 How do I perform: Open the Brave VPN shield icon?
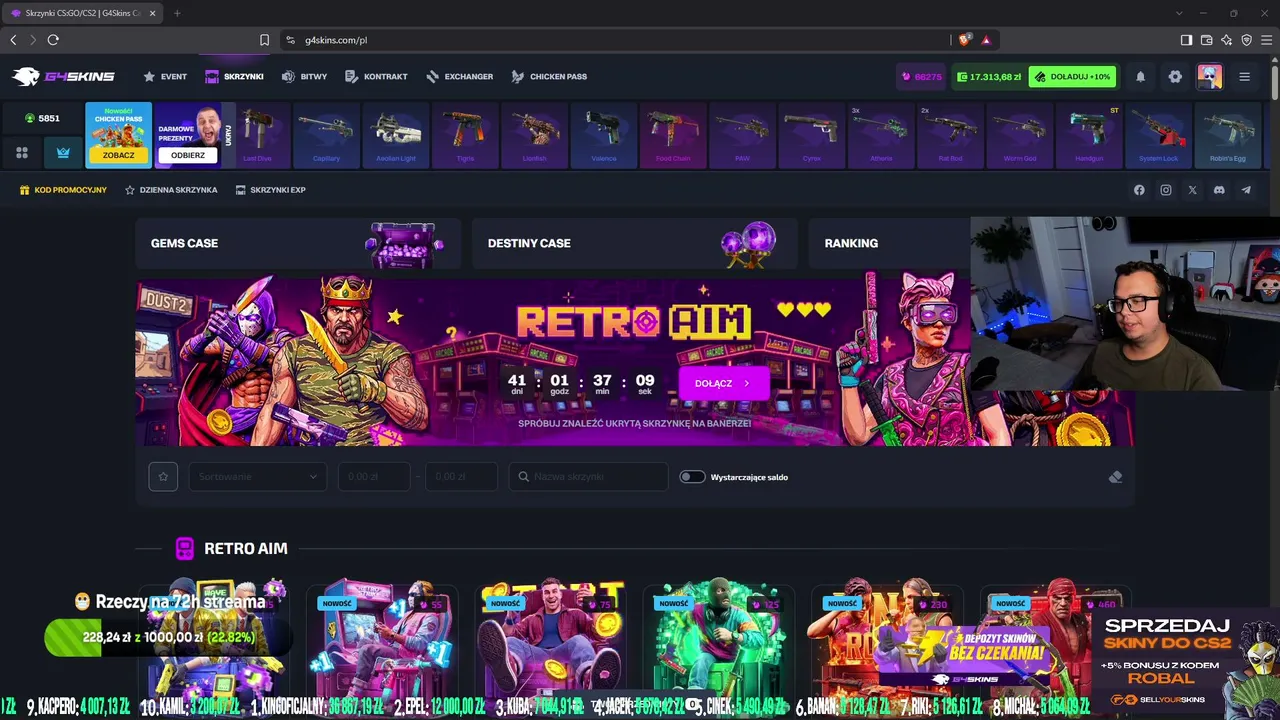(1246, 40)
